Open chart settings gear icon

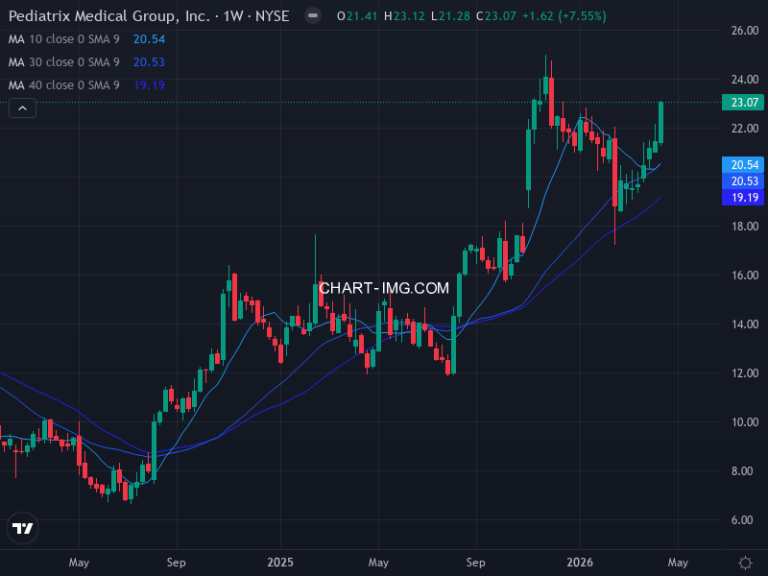coord(745,563)
